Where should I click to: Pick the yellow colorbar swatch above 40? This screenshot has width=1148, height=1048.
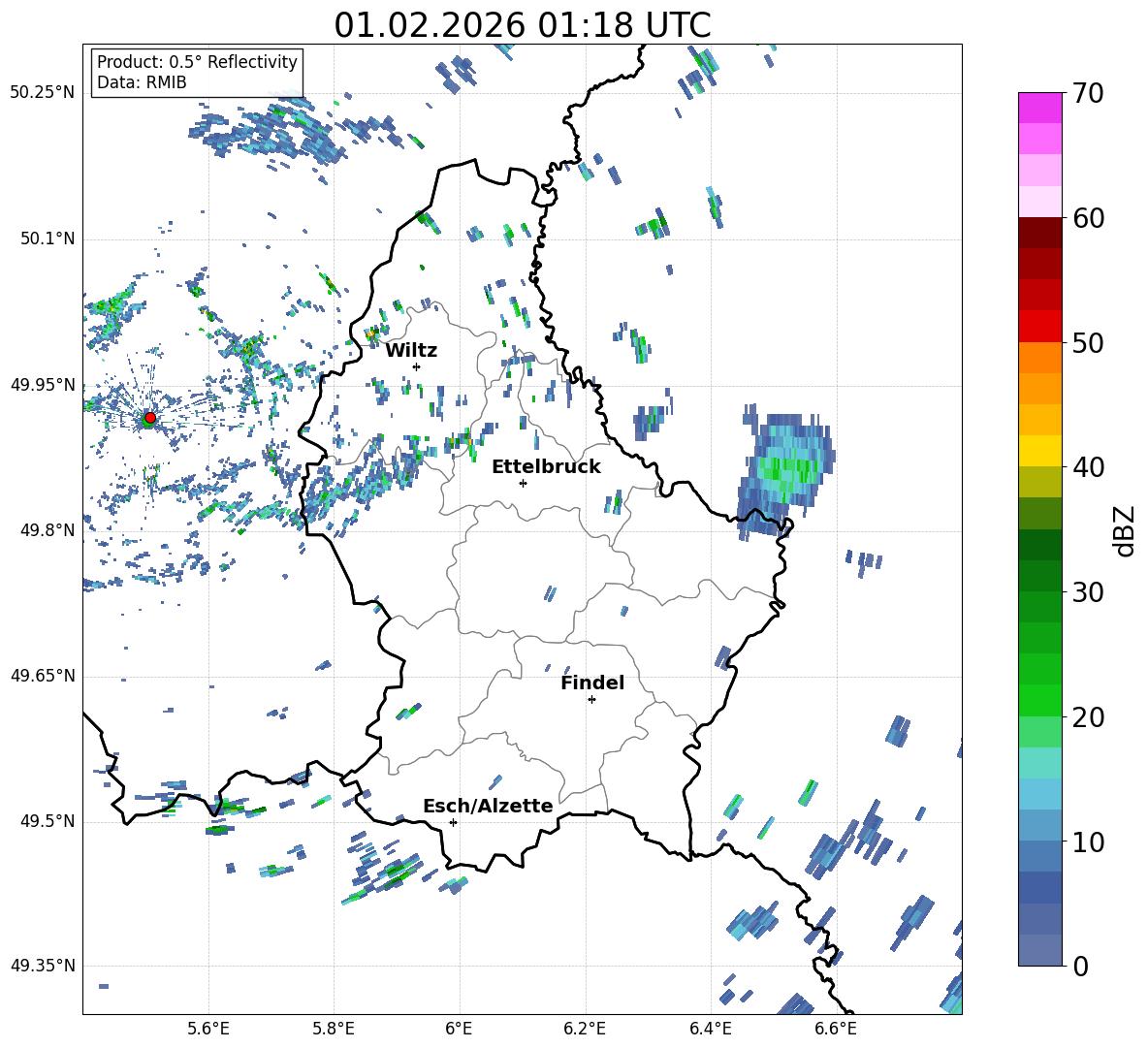[1040, 451]
